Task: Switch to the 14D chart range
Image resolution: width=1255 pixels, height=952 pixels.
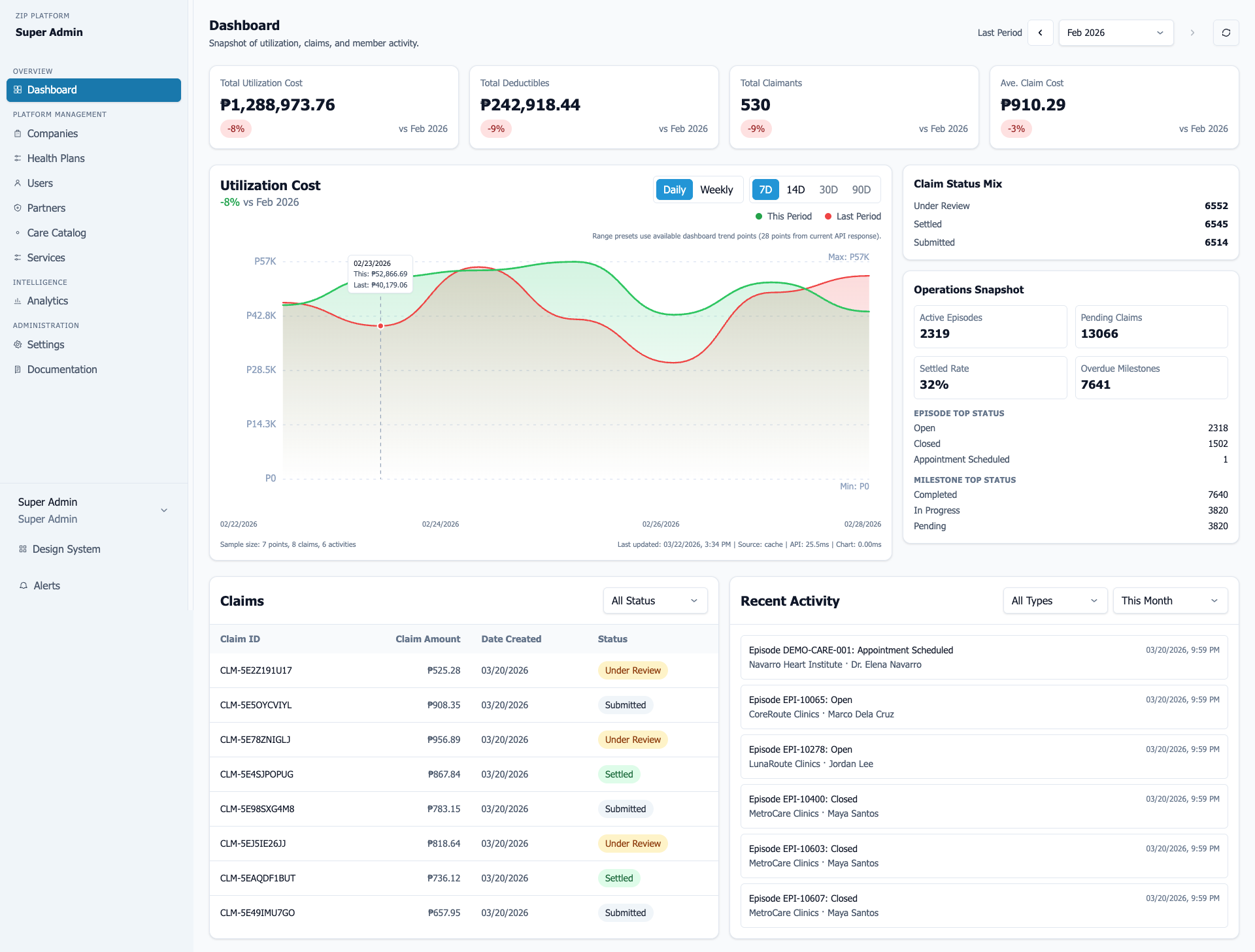Action: coord(795,189)
